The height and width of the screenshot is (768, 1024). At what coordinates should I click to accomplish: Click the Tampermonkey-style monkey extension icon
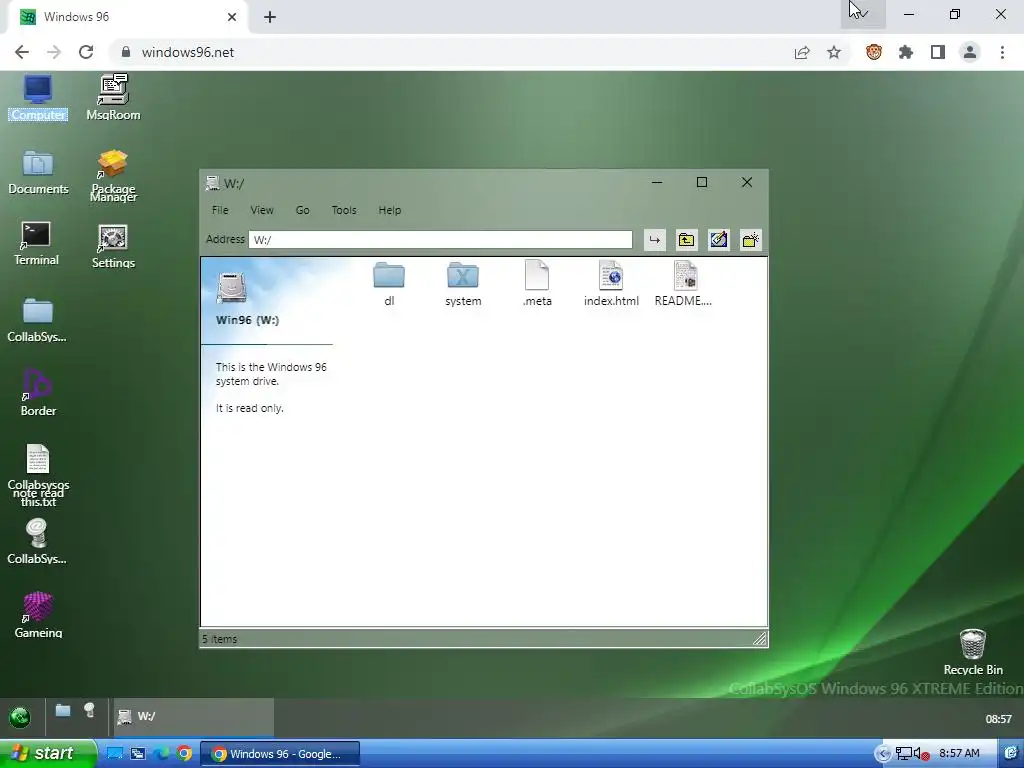pyautogui.click(x=874, y=52)
